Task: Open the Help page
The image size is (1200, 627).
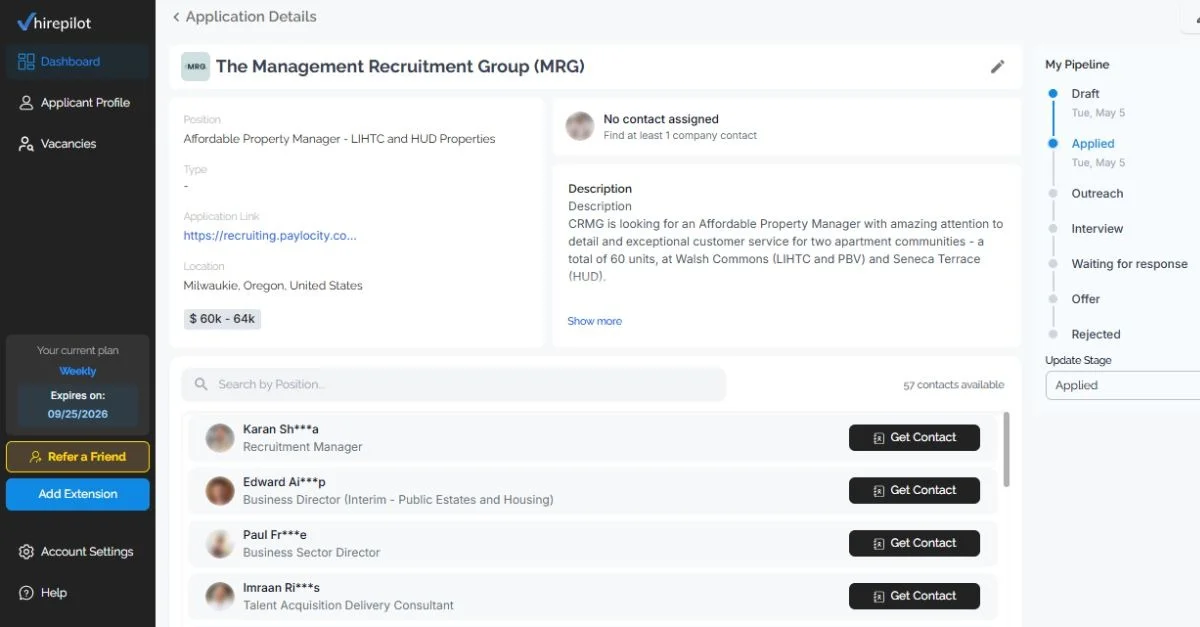Action: tap(78, 593)
